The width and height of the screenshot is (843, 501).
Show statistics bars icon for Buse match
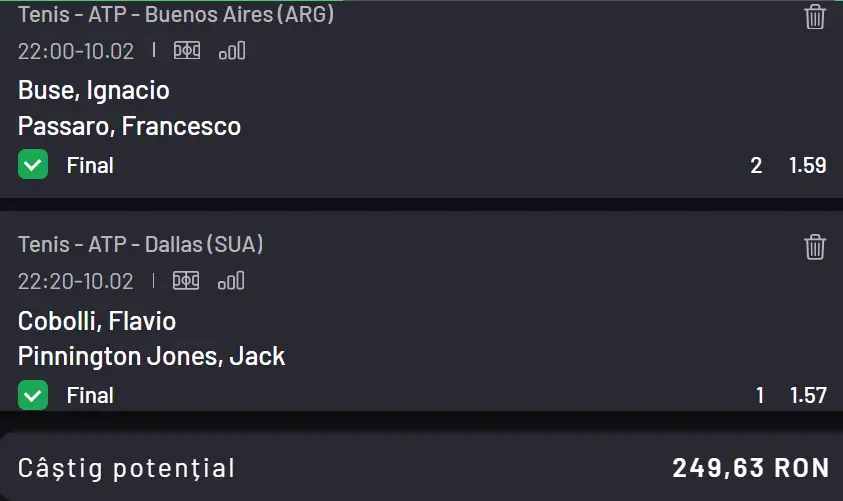[232, 51]
